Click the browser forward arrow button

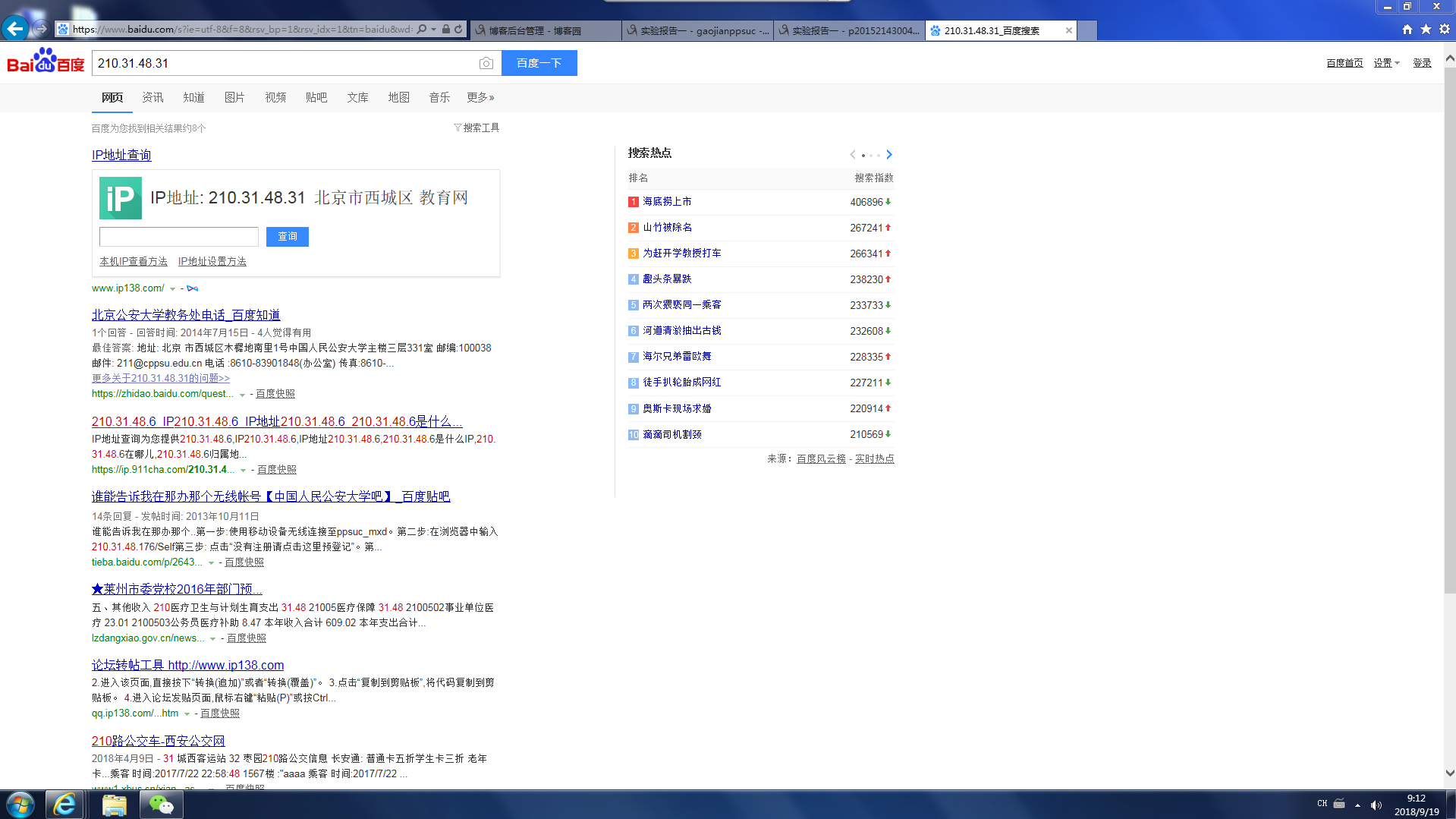[41, 29]
